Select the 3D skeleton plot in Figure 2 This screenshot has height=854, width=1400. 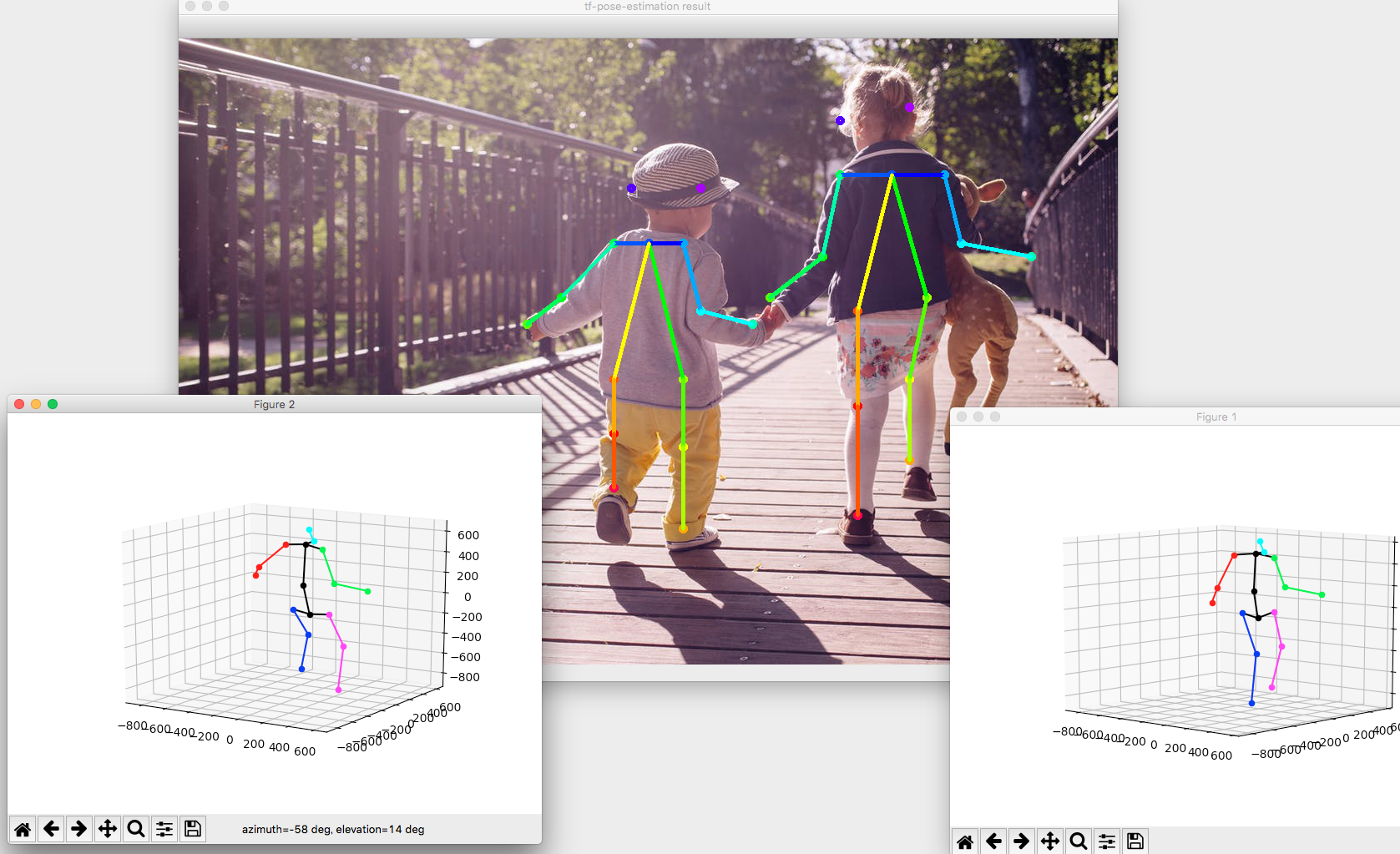click(x=309, y=609)
